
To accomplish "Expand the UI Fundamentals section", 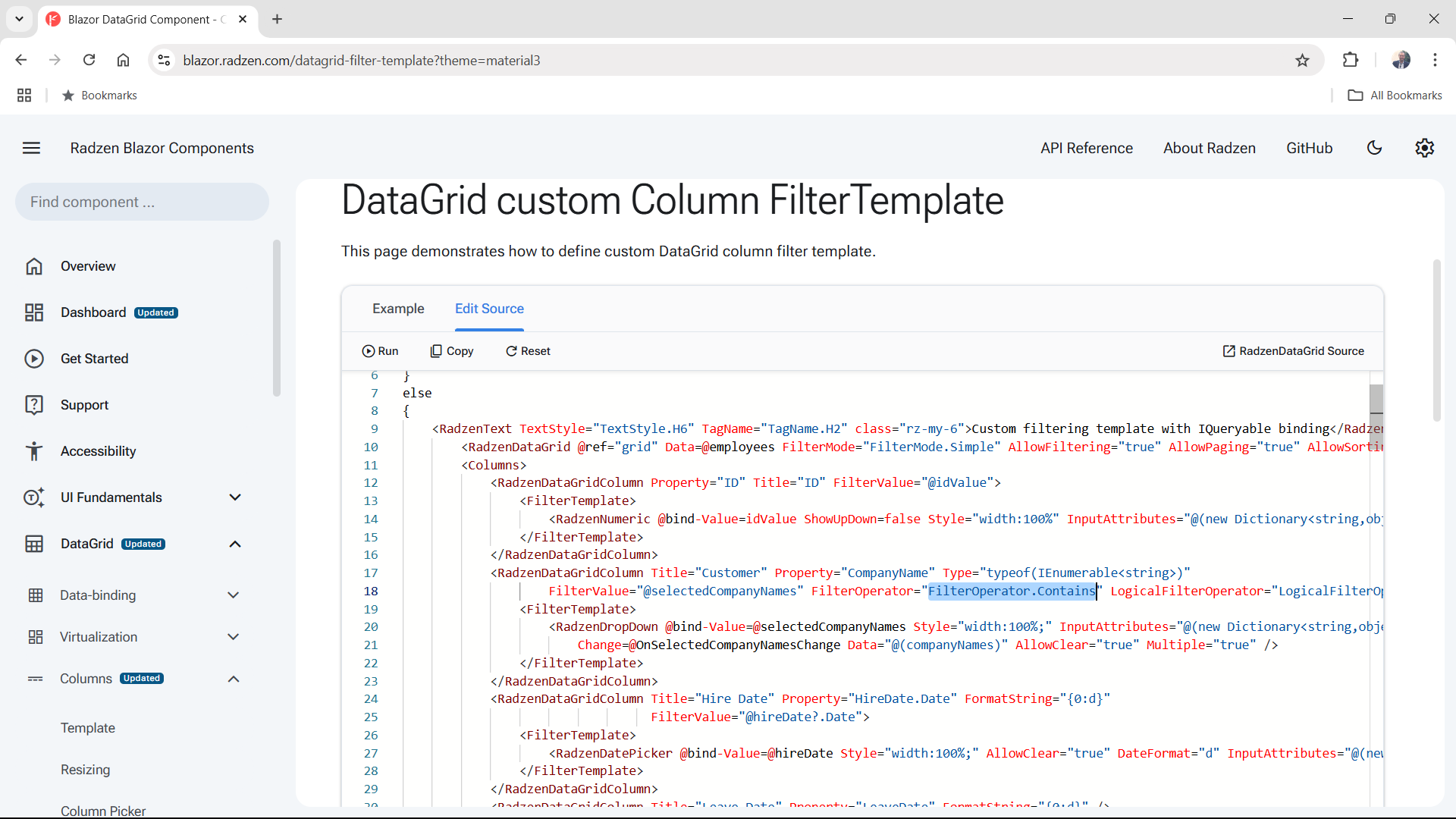I will point(234,497).
